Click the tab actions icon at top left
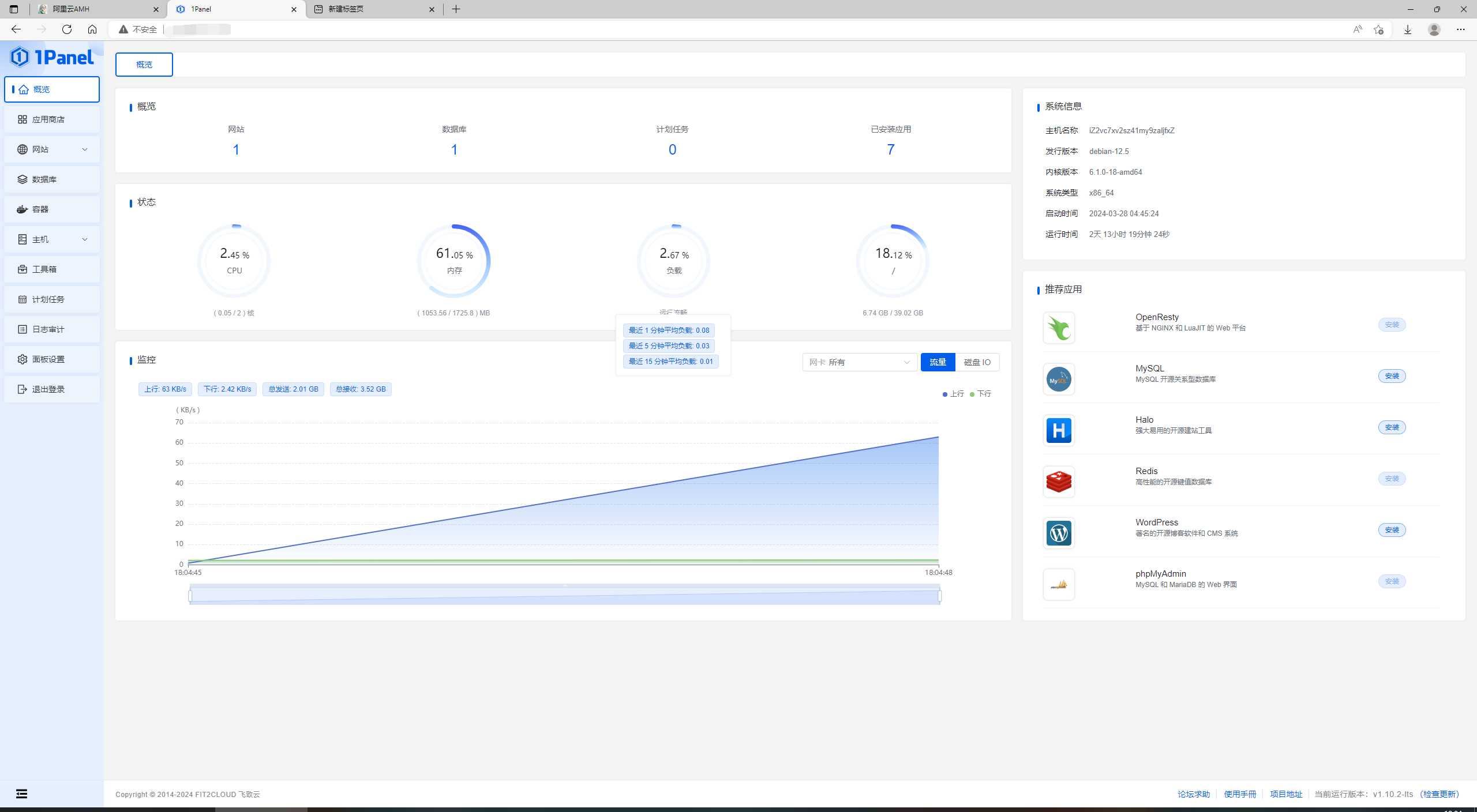The image size is (1477, 812). coord(14,9)
